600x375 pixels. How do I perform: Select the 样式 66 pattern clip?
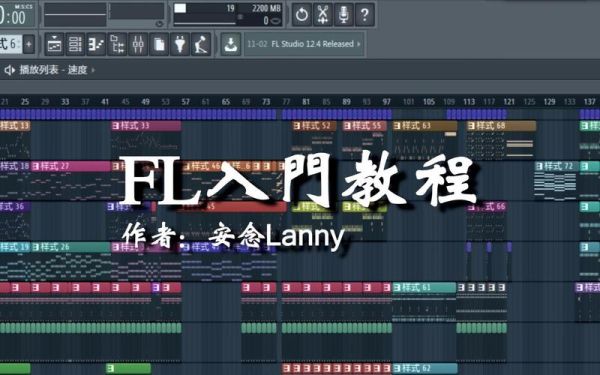tap(487, 207)
